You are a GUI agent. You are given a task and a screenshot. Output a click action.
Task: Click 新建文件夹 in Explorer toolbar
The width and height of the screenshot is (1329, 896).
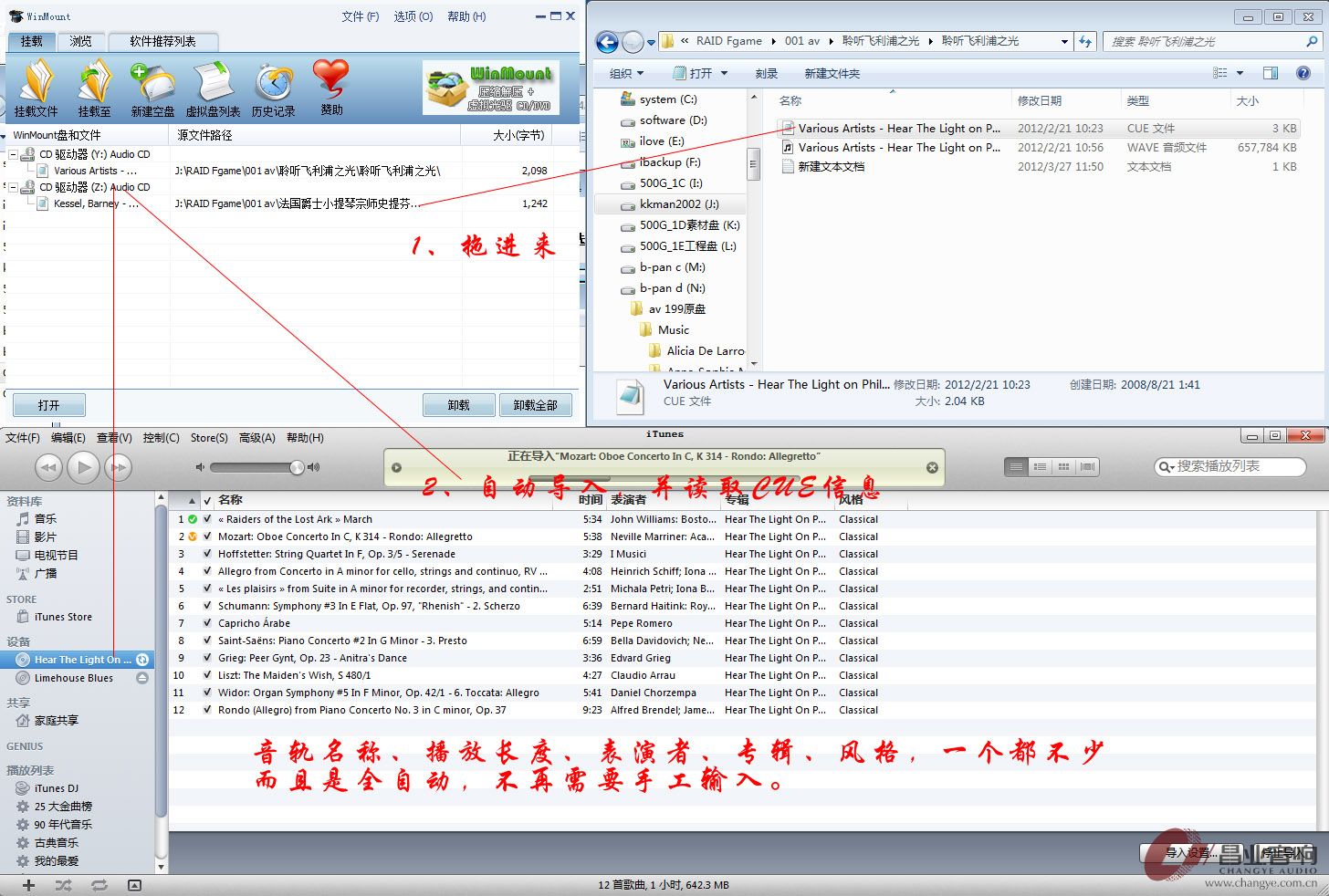click(832, 74)
